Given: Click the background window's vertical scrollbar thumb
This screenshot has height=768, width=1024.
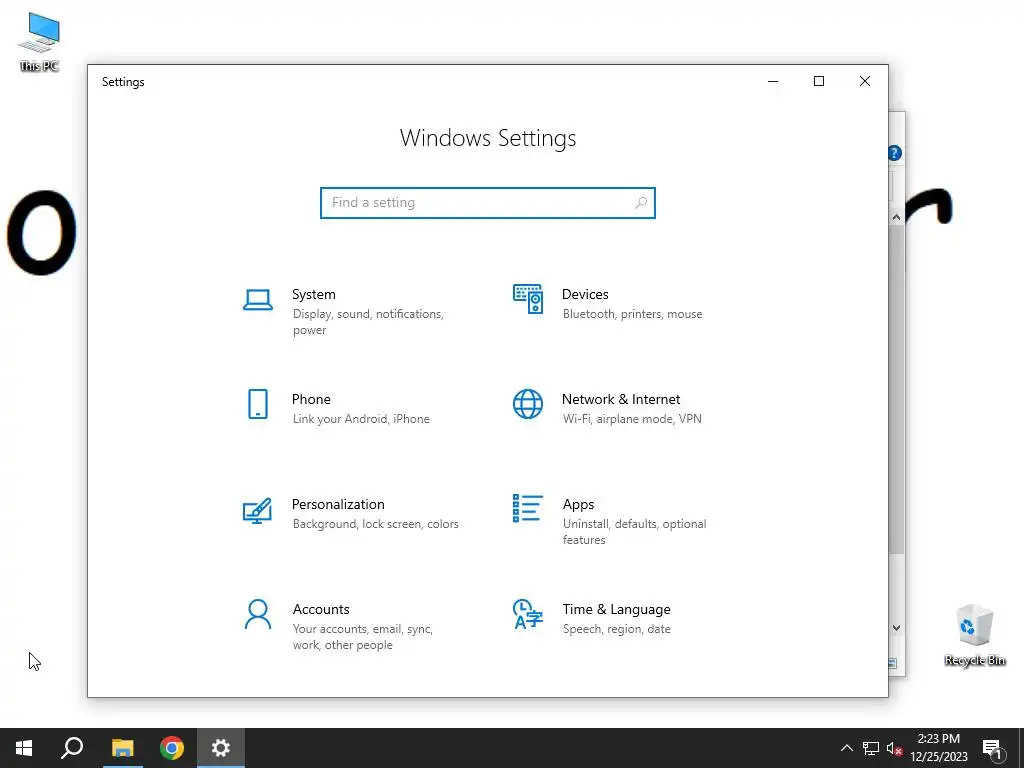Looking at the screenshot, I should (897, 391).
